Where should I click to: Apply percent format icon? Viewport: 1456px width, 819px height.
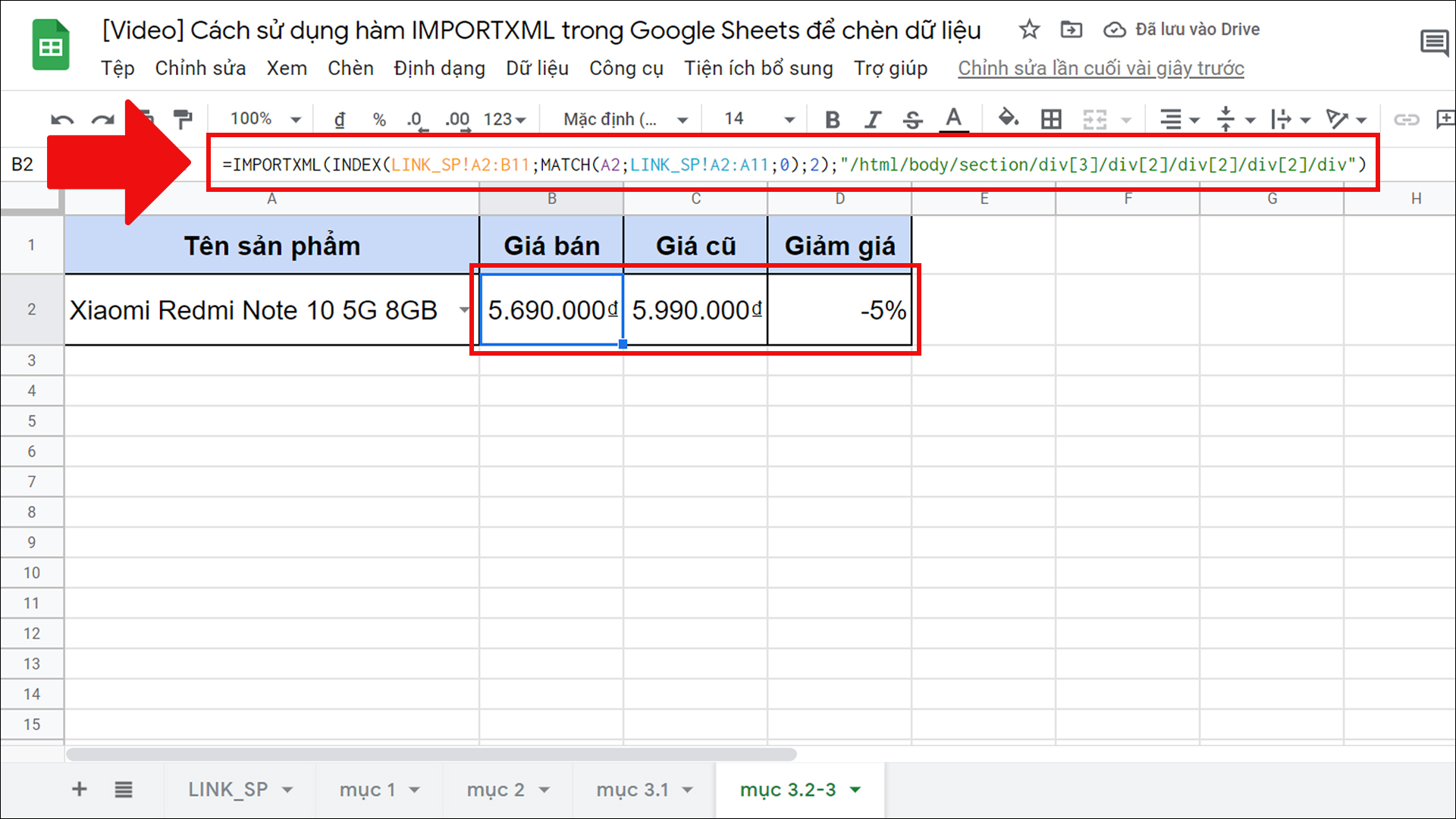point(379,119)
